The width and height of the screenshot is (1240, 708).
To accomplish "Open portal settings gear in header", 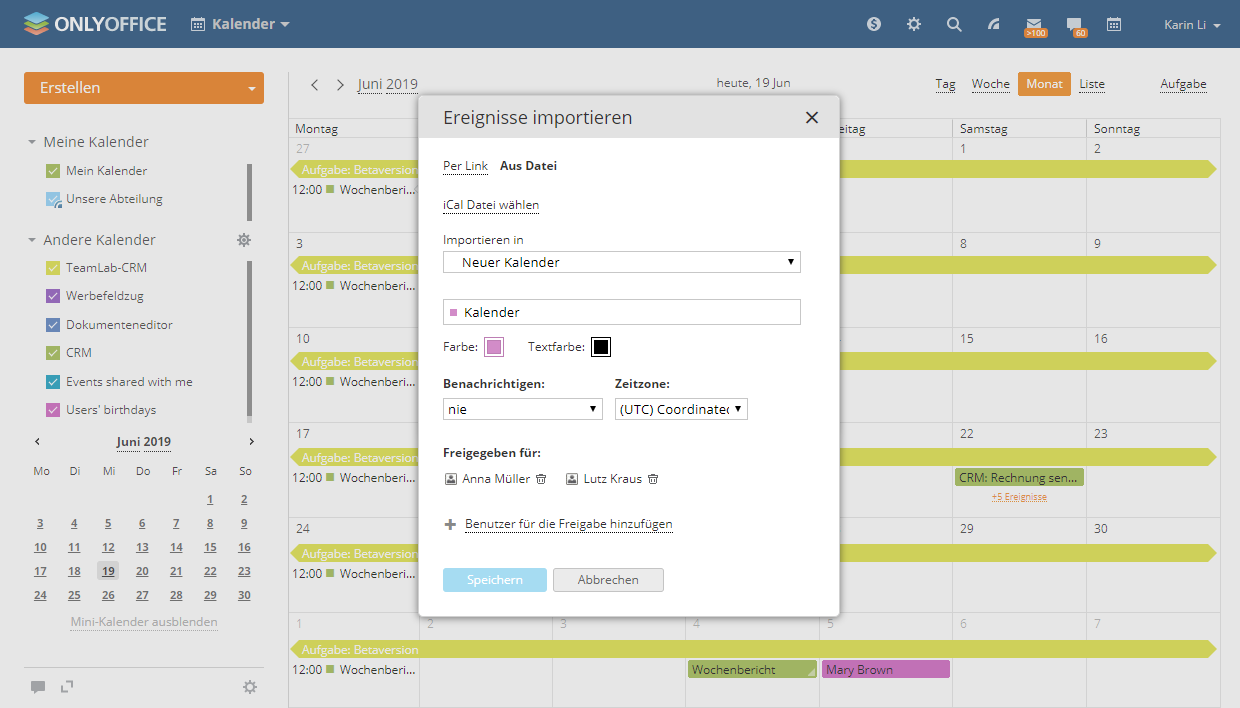I will coord(914,24).
